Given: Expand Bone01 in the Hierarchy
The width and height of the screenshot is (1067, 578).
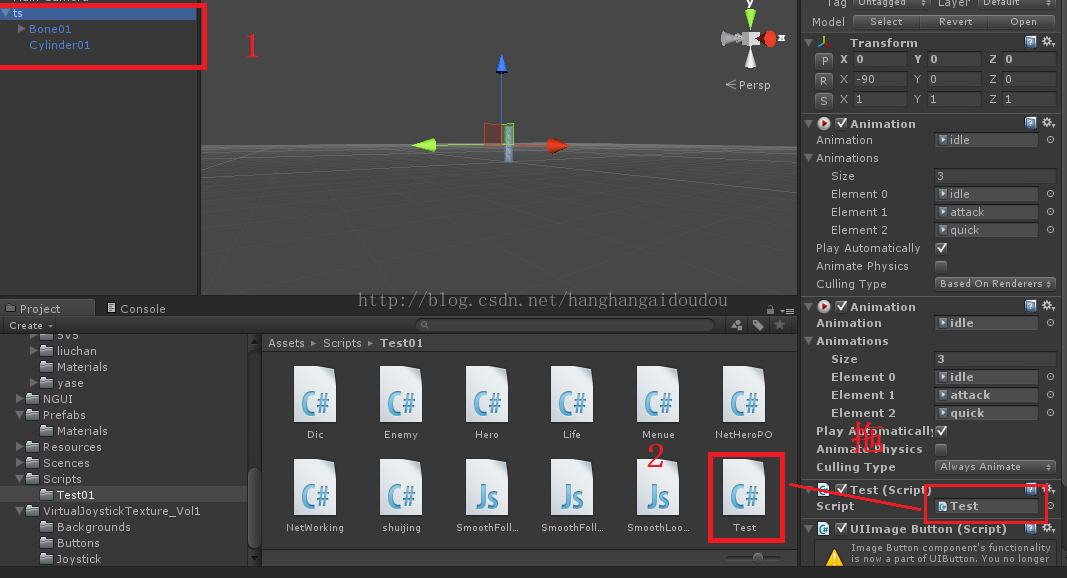Looking at the screenshot, I should (x=21, y=29).
